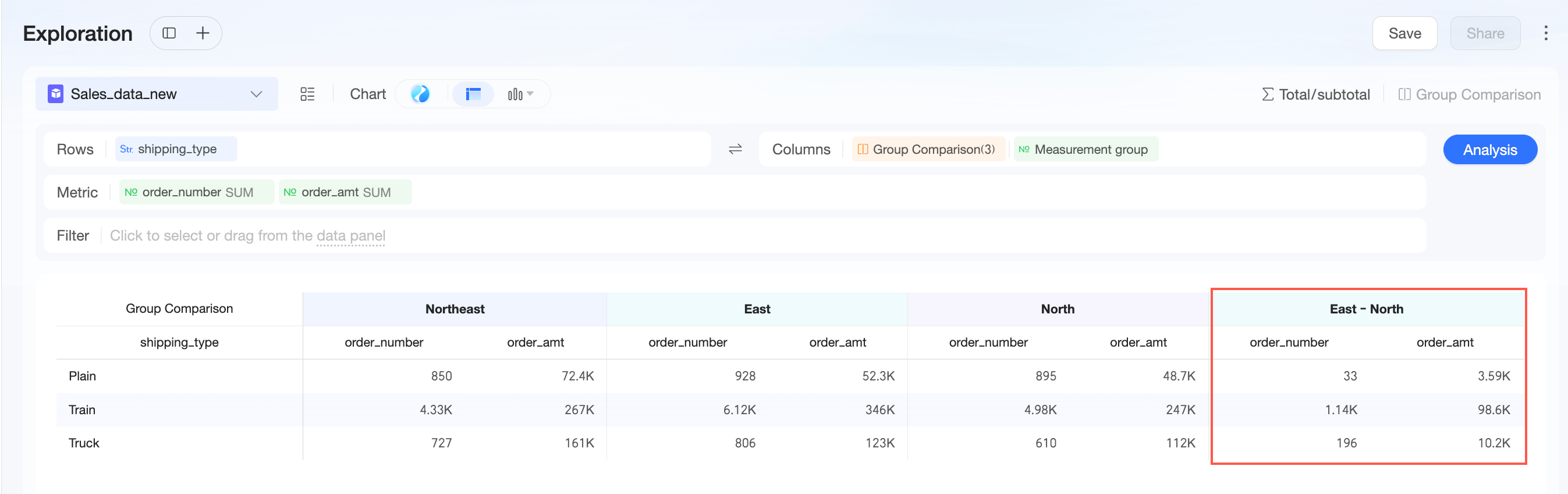
Task: Toggle the Group Comparison option
Action: tap(1470, 94)
